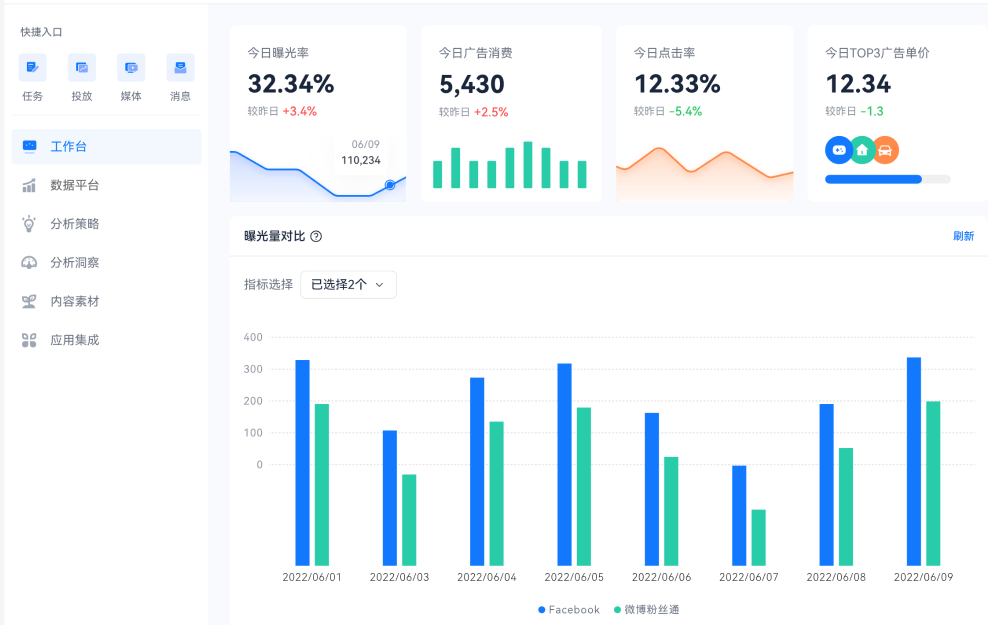This screenshot has height=625, width=988.
Task: Open the 投放 quick-access icon
Action: [x=82, y=68]
